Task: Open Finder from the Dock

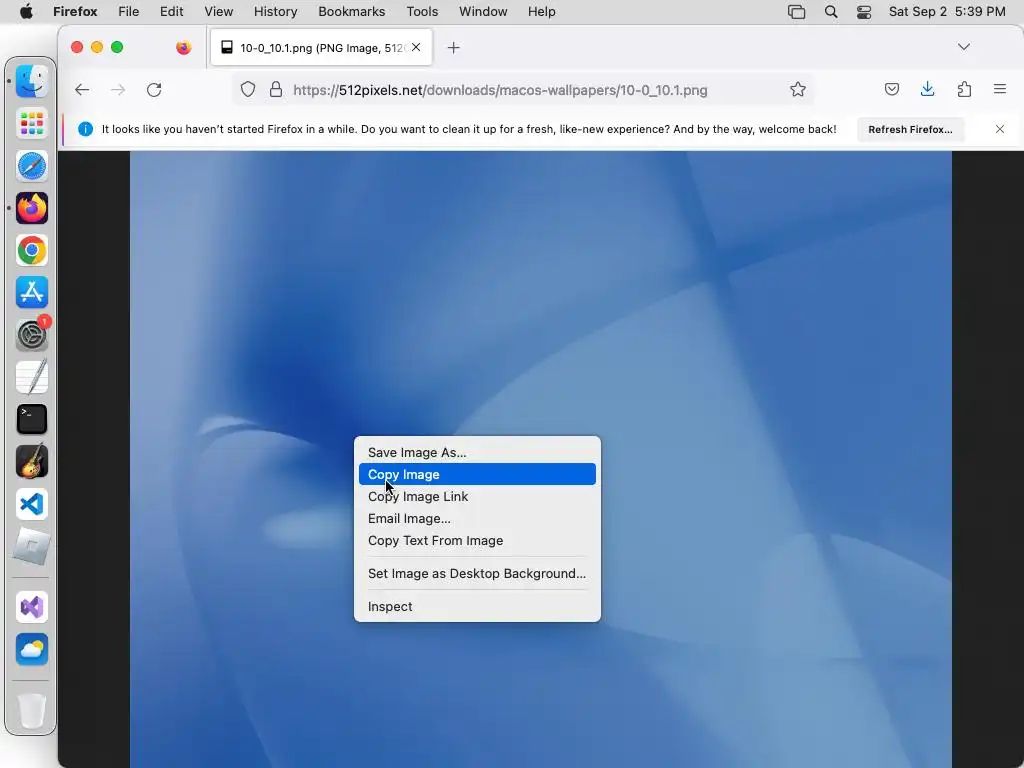Action: point(32,81)
